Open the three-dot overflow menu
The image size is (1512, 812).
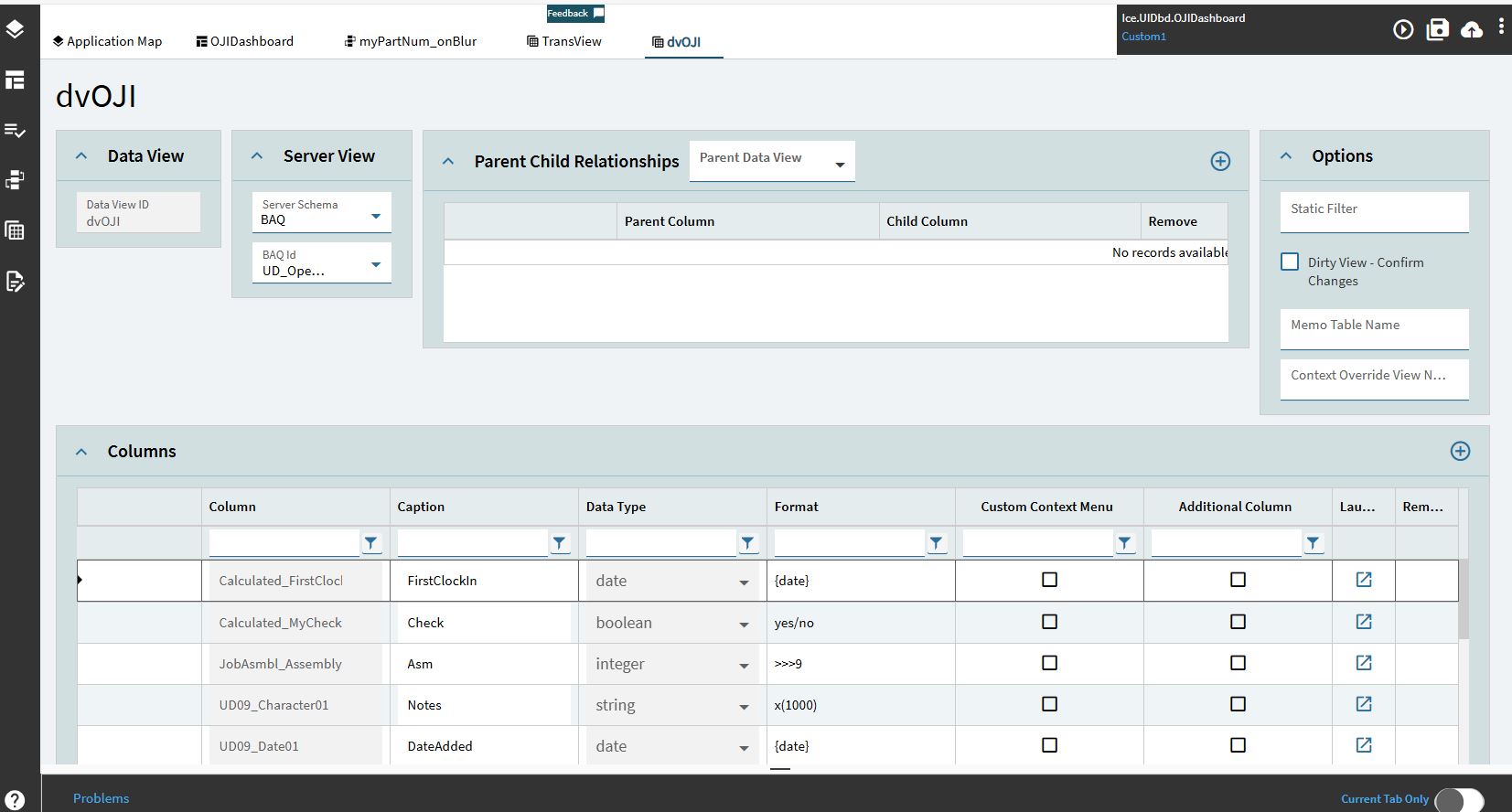tap(1501, 27)
